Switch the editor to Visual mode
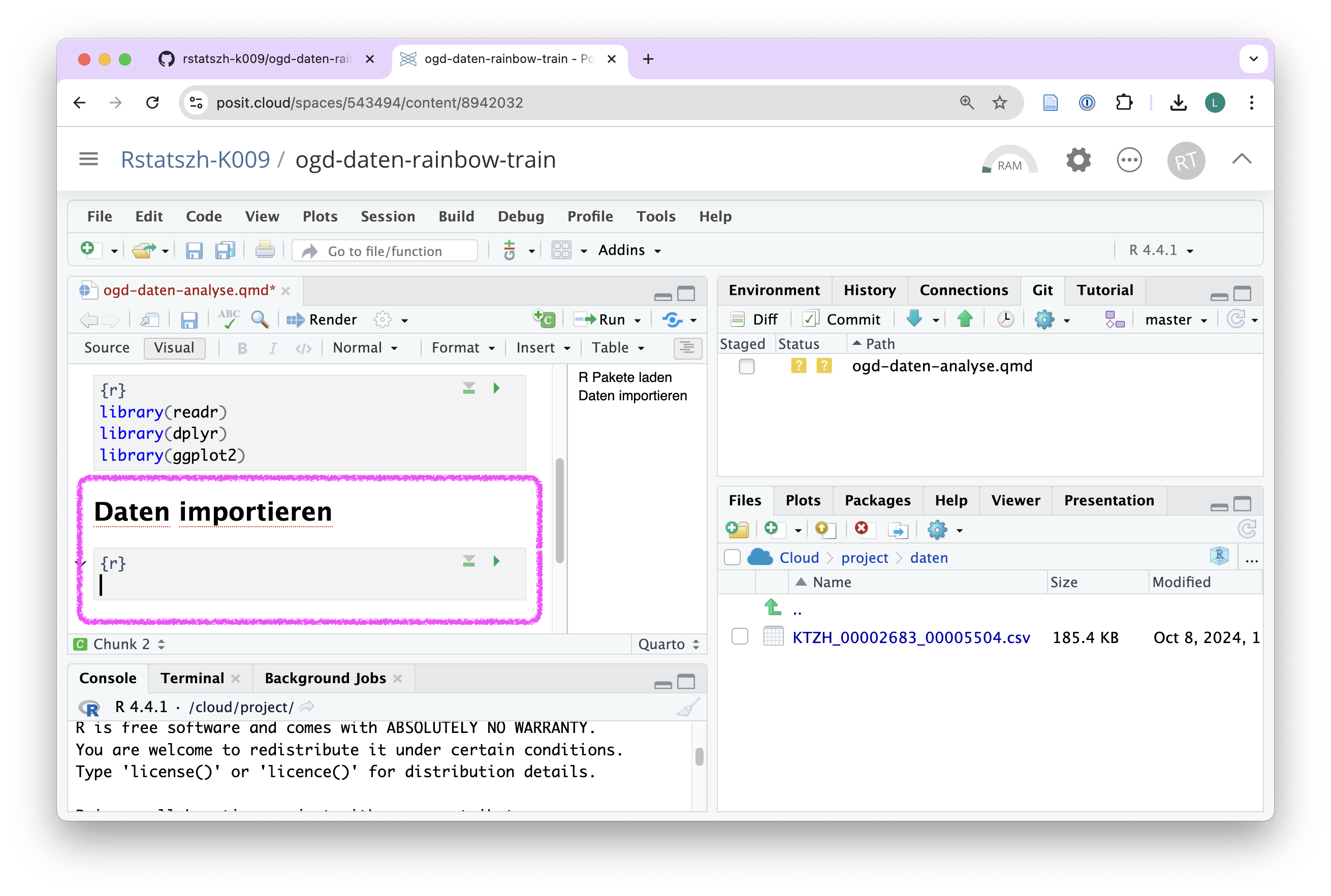The image size is (1331, 896). [x=174, y=347]
